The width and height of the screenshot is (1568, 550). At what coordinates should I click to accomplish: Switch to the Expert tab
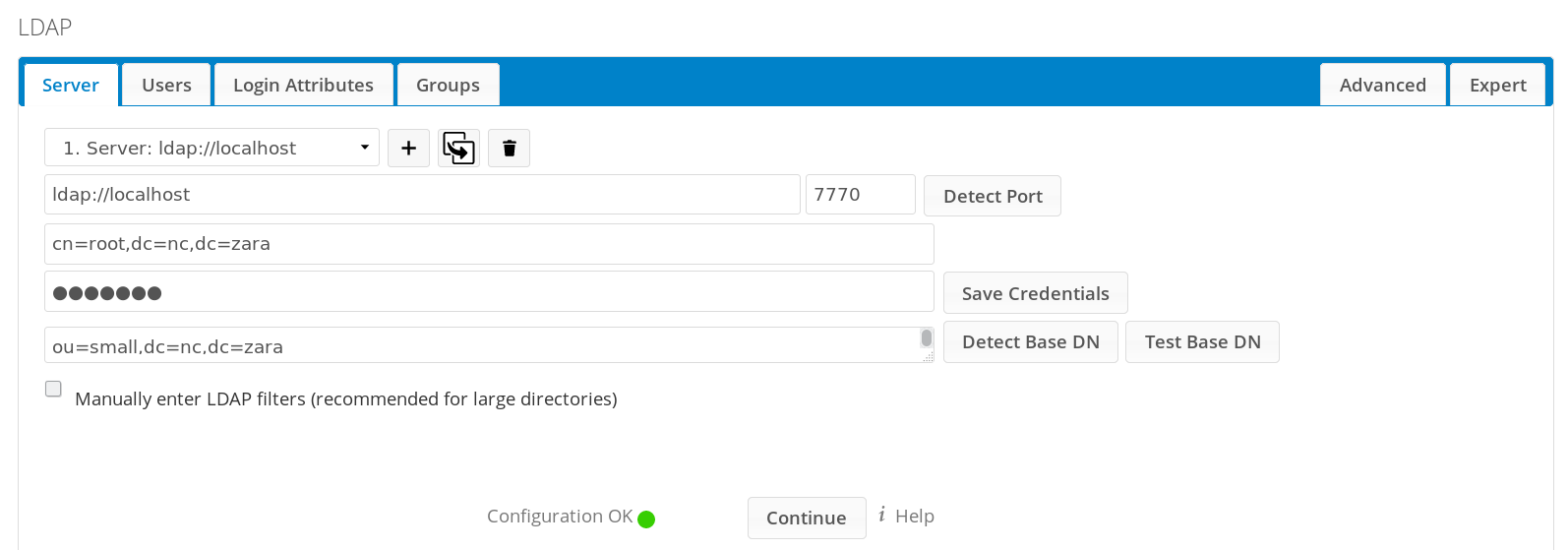tap(1497, 86)
